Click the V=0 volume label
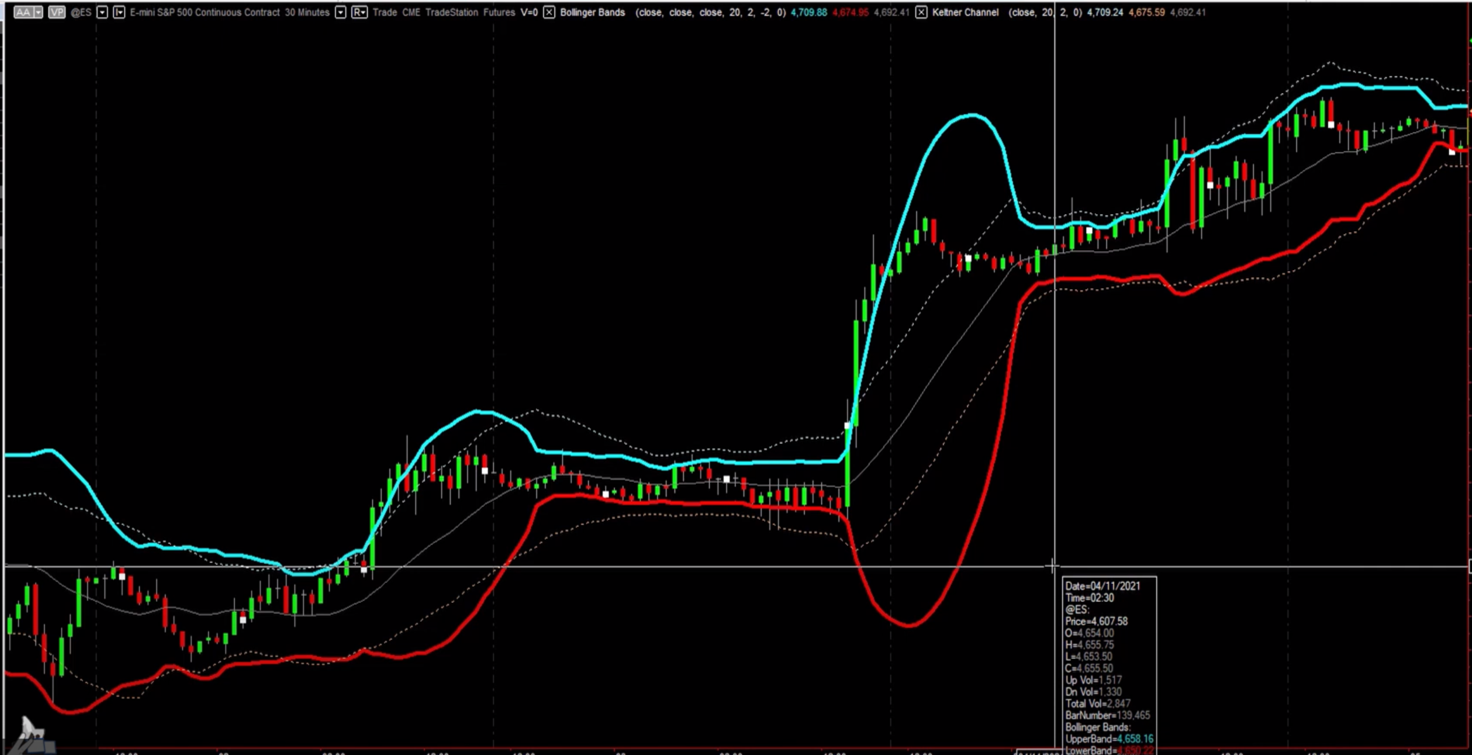The height and width of the screenshot is (755, 1472). tap(530, 13)
